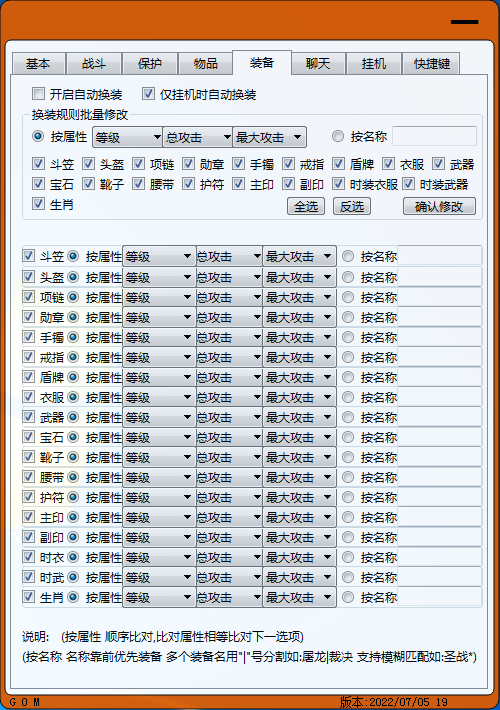Open 最大攻击 dropdown in 勋章 row
500x710 pixels.
[x=299, y=317]
